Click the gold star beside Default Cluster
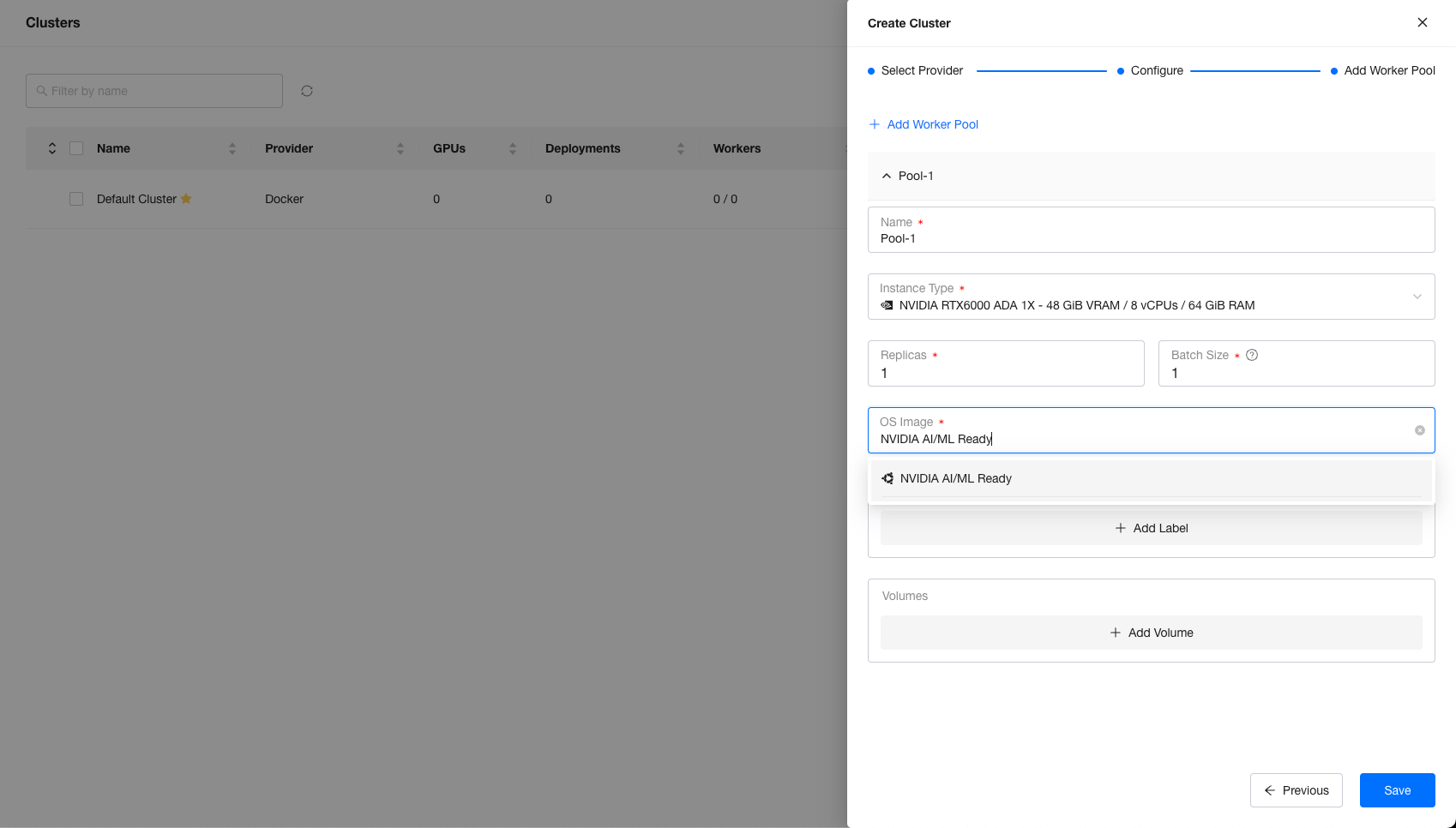 tap(186, 199)
